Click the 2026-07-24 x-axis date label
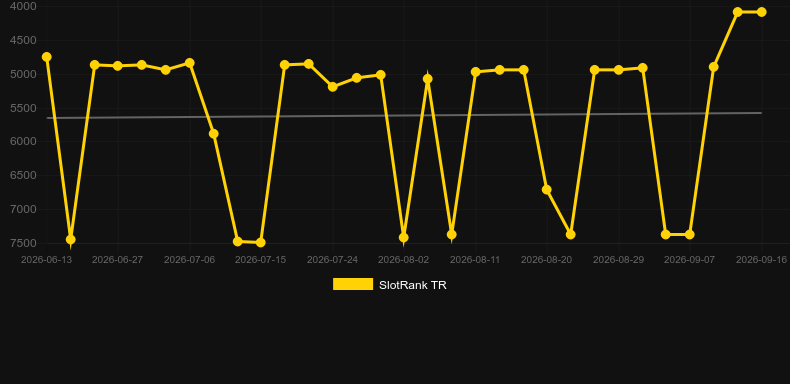This screenshot has width=790, height=384. [x=333, y=260]
